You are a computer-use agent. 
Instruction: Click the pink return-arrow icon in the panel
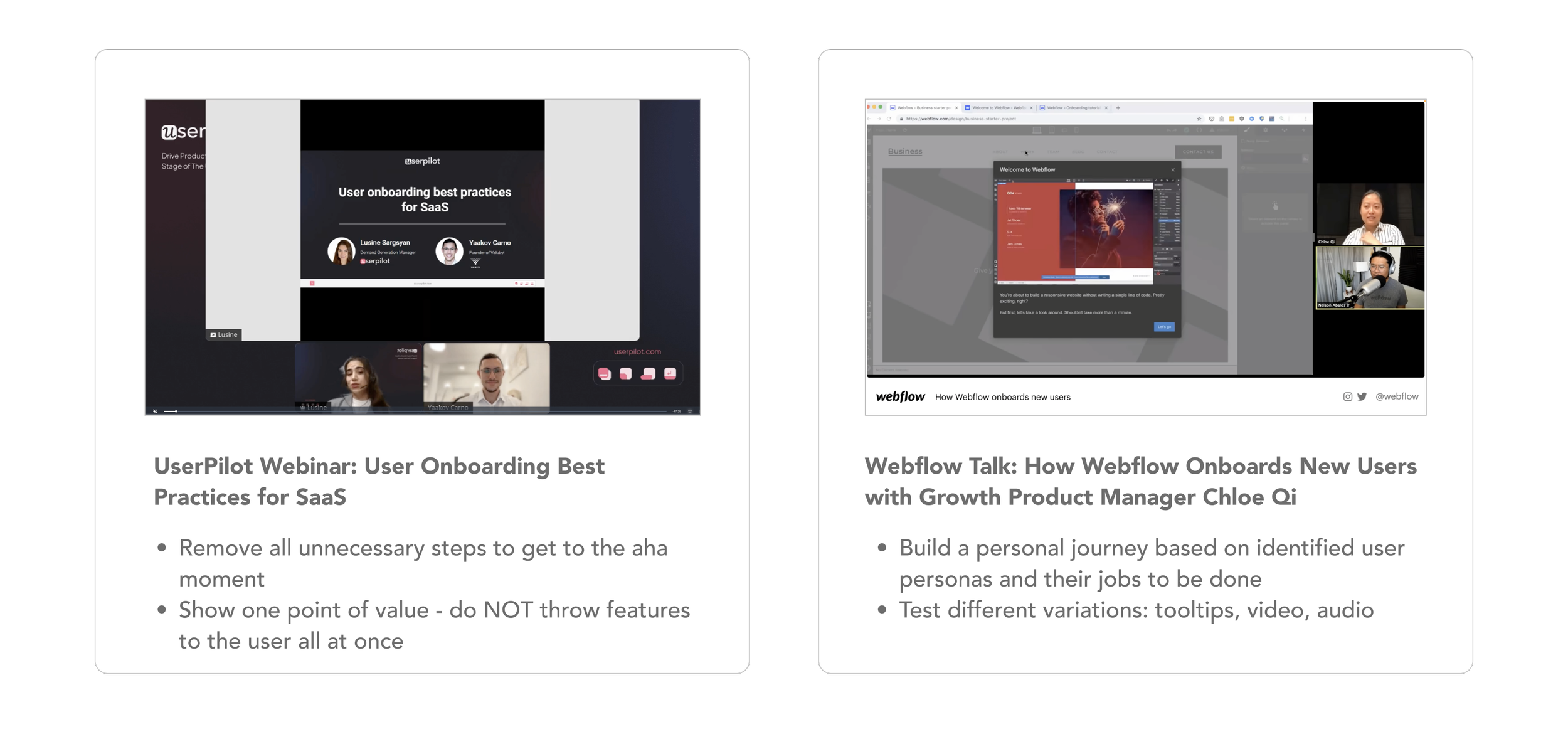tap(670, 374)
